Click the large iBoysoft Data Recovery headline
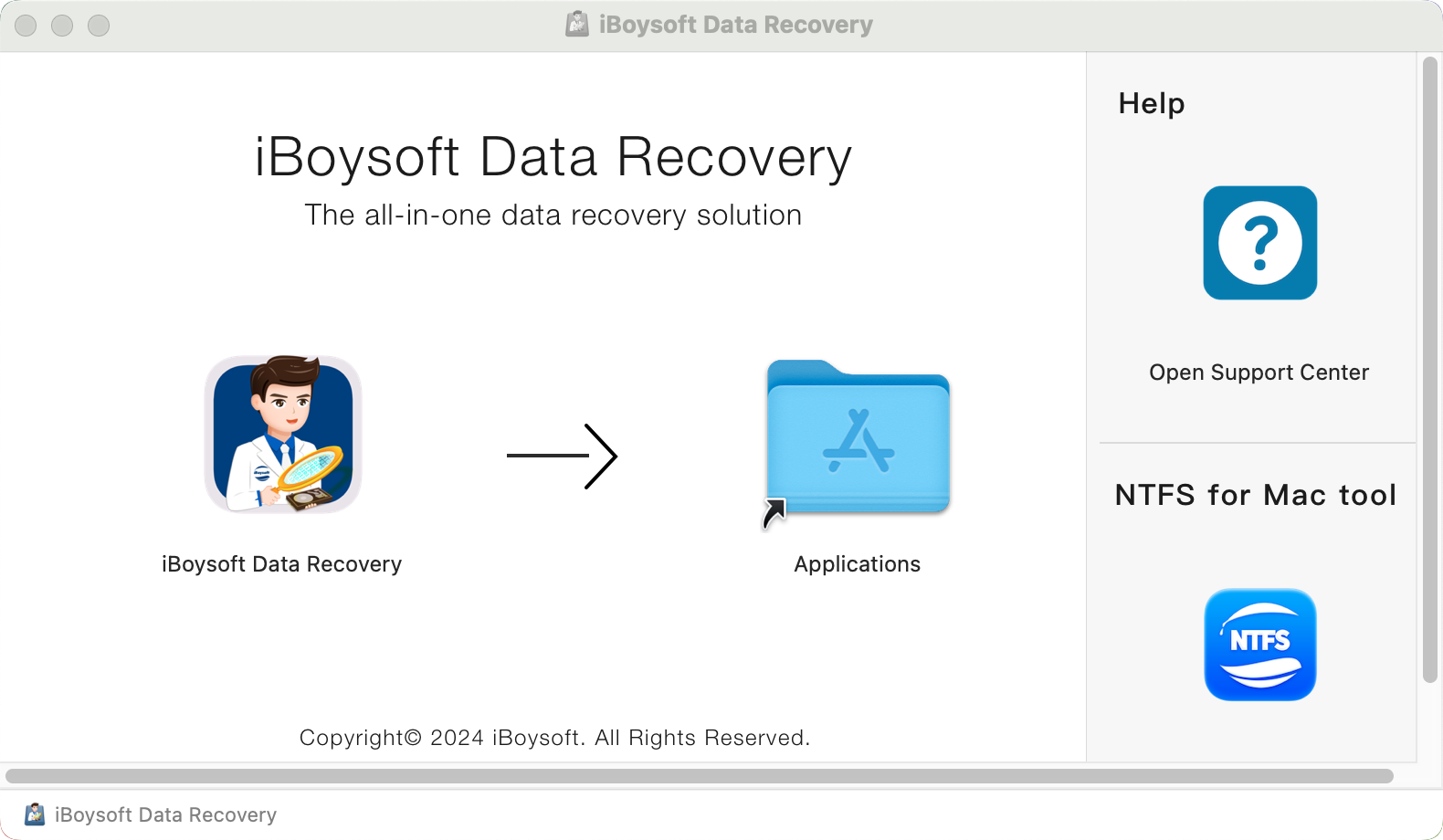This screenshot has width=1443, height=840. tap(553, 157)
